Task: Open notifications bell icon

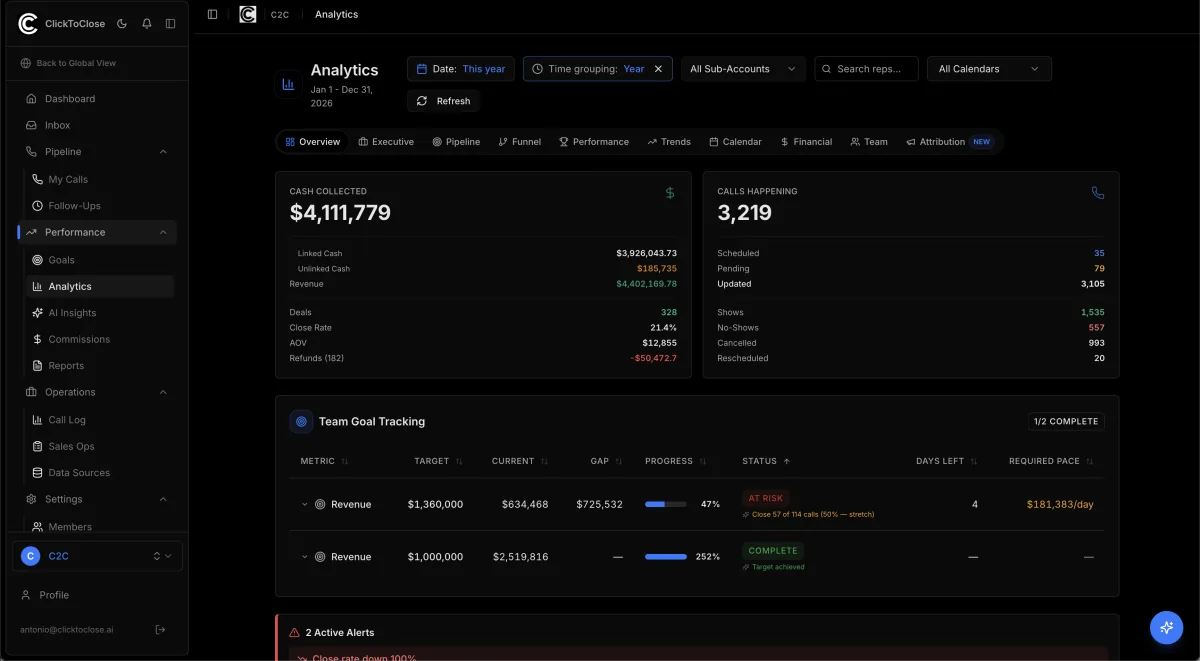Action: click(x=147, y=23)
